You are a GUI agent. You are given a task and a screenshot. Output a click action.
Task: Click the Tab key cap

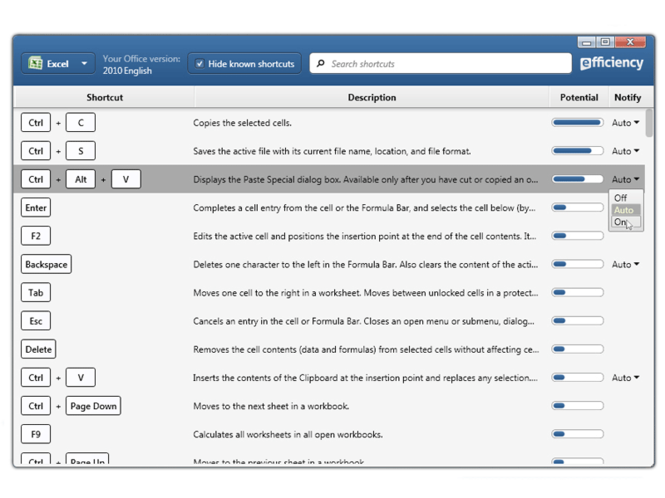click(x=36, y=293)
